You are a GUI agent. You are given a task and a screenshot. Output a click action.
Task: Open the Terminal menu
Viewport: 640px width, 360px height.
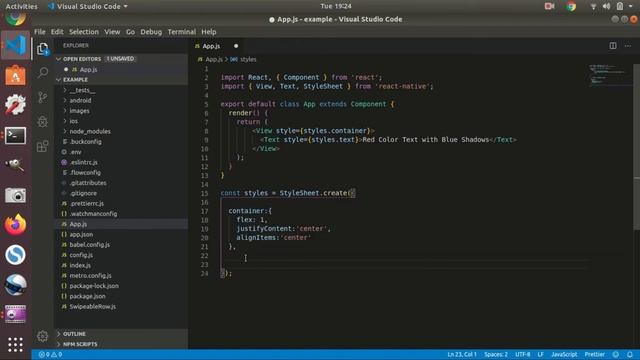click(x=182, y=32)
